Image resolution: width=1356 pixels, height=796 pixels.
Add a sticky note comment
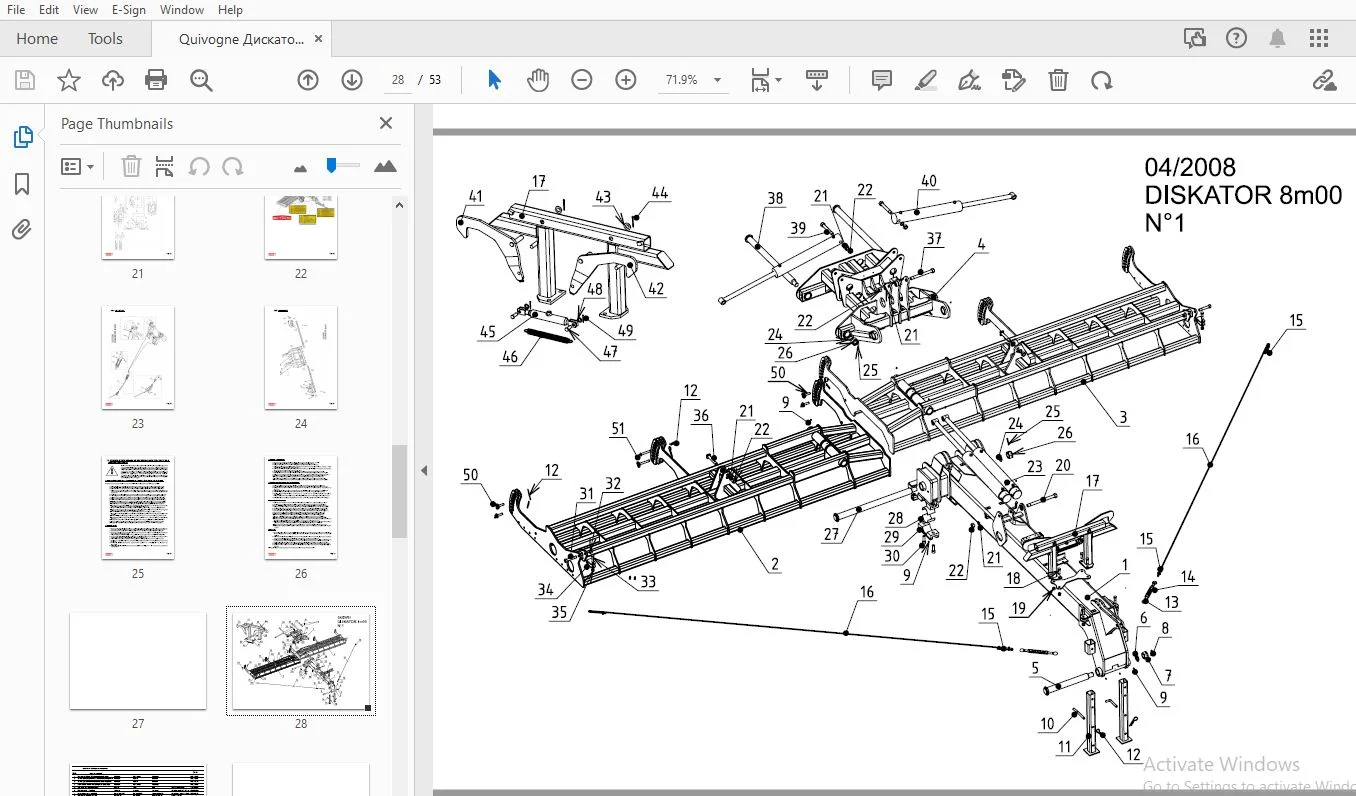[x=882, y=80]
